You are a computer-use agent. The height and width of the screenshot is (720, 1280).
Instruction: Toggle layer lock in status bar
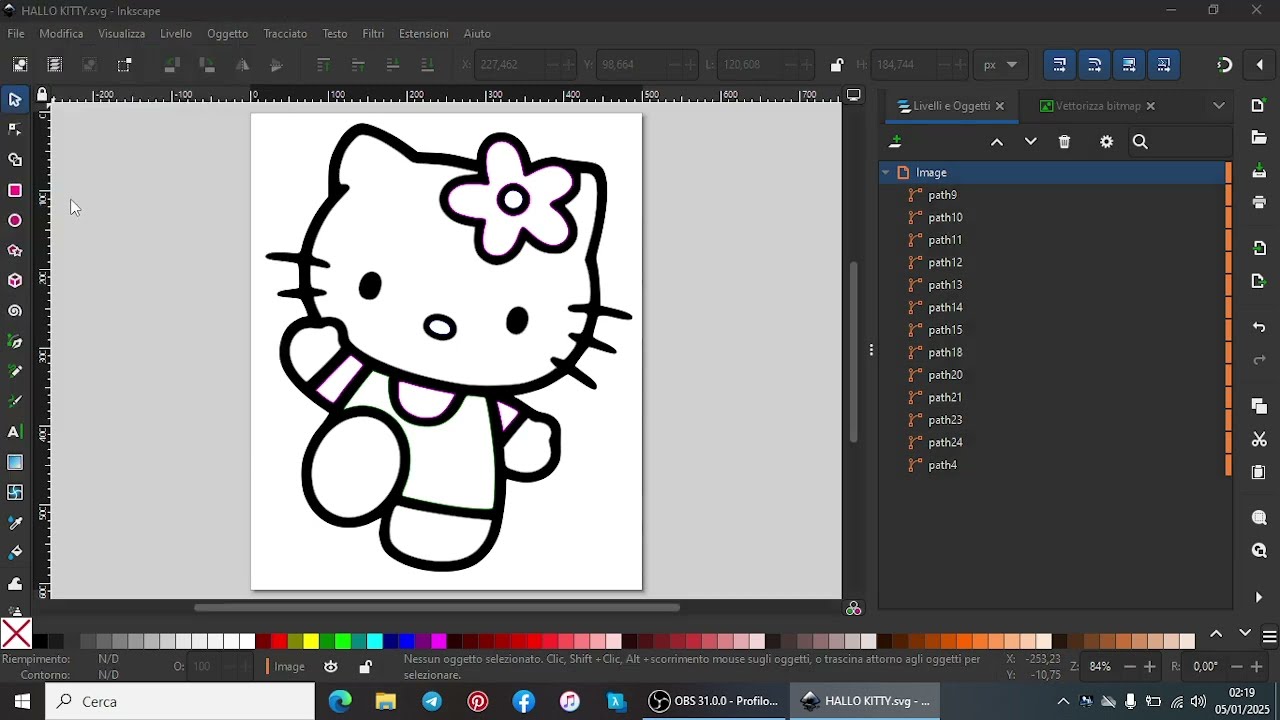click(x=366, y=667)
